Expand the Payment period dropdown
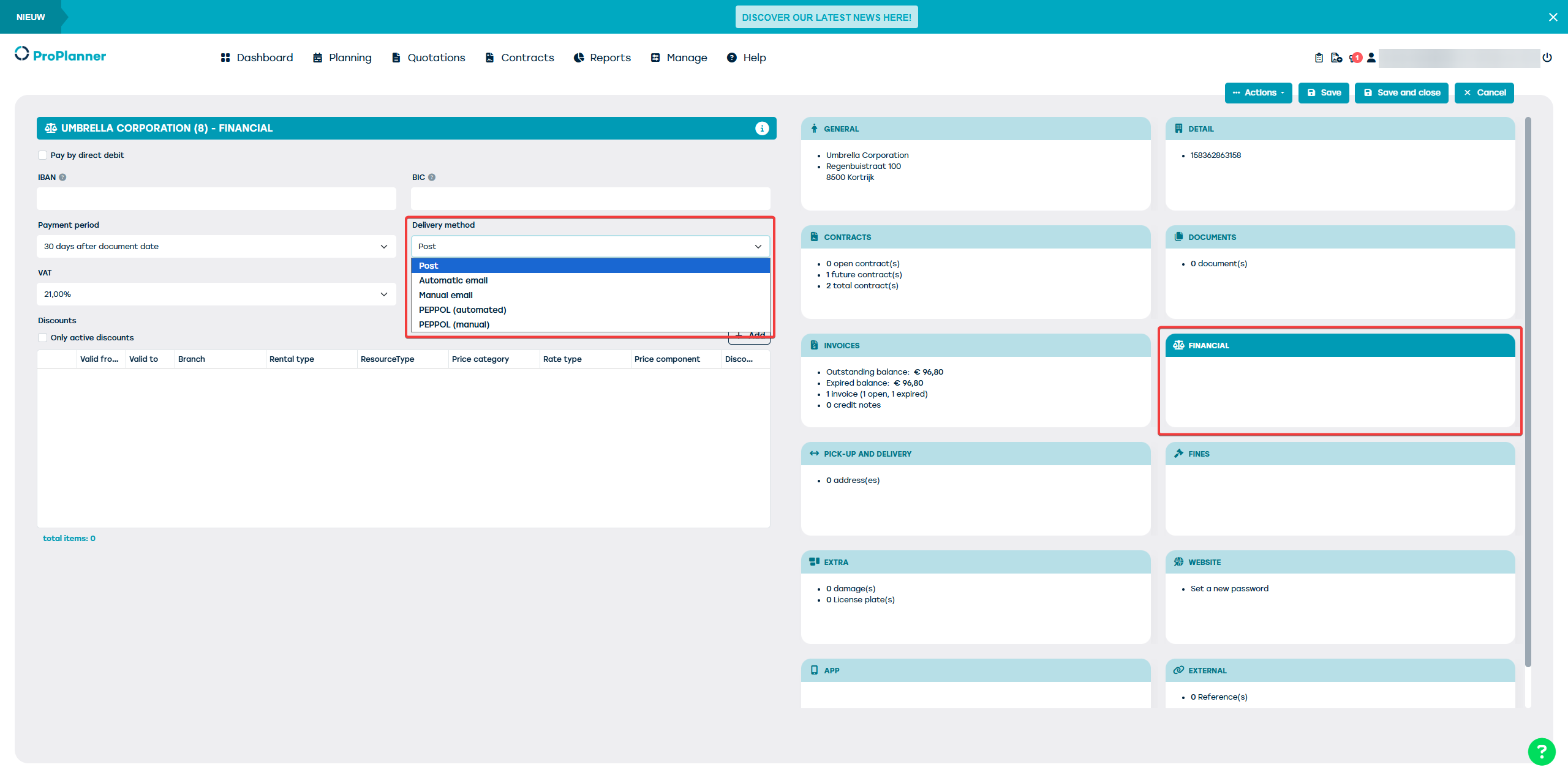 tap(216, 247)
